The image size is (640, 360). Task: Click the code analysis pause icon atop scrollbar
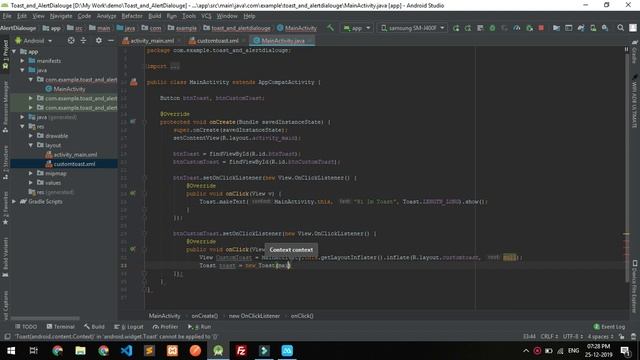[627, 49]
